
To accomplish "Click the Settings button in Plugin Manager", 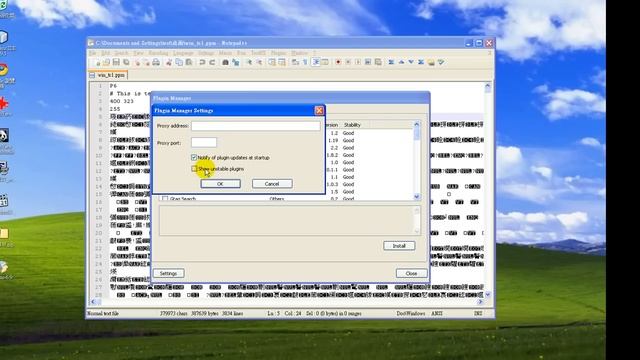I will pyautogui.click(x=169, y=273).
